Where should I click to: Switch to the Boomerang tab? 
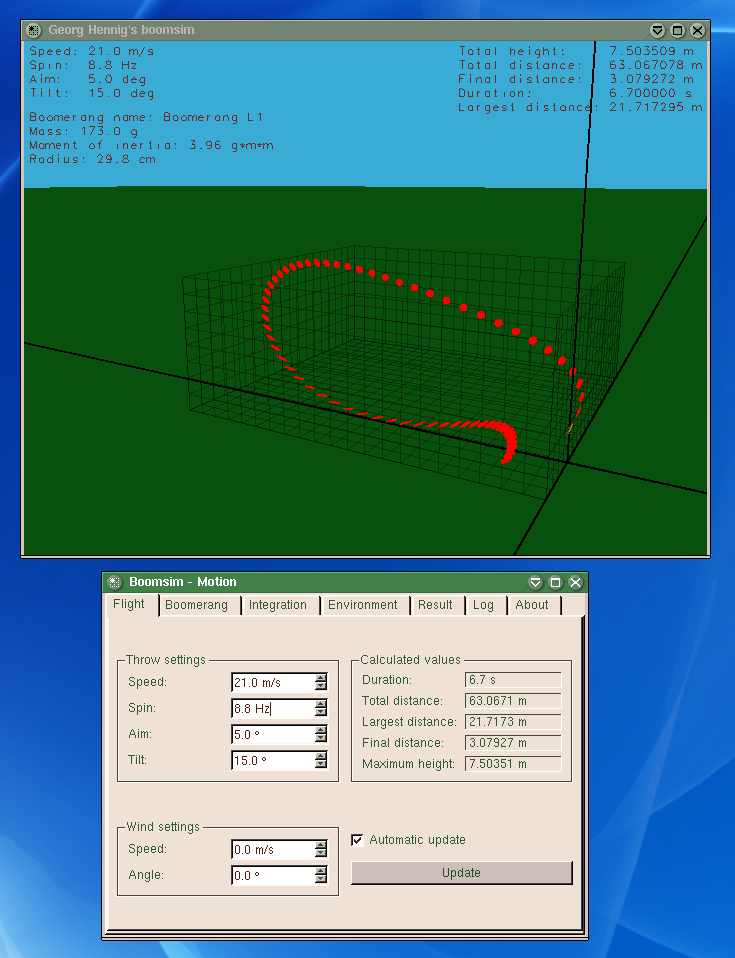click(196, 605)
